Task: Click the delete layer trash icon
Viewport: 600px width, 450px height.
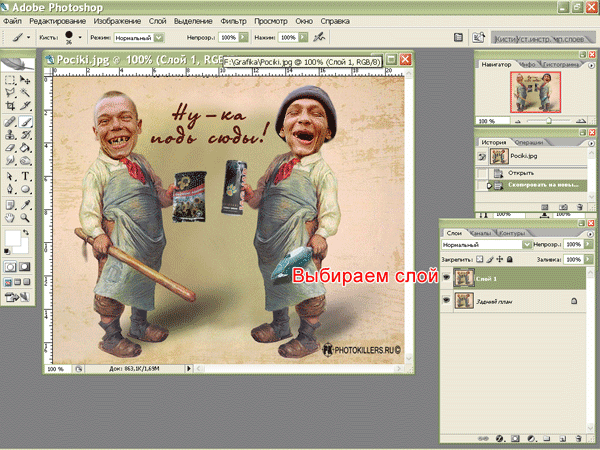Action: [578, 439]
